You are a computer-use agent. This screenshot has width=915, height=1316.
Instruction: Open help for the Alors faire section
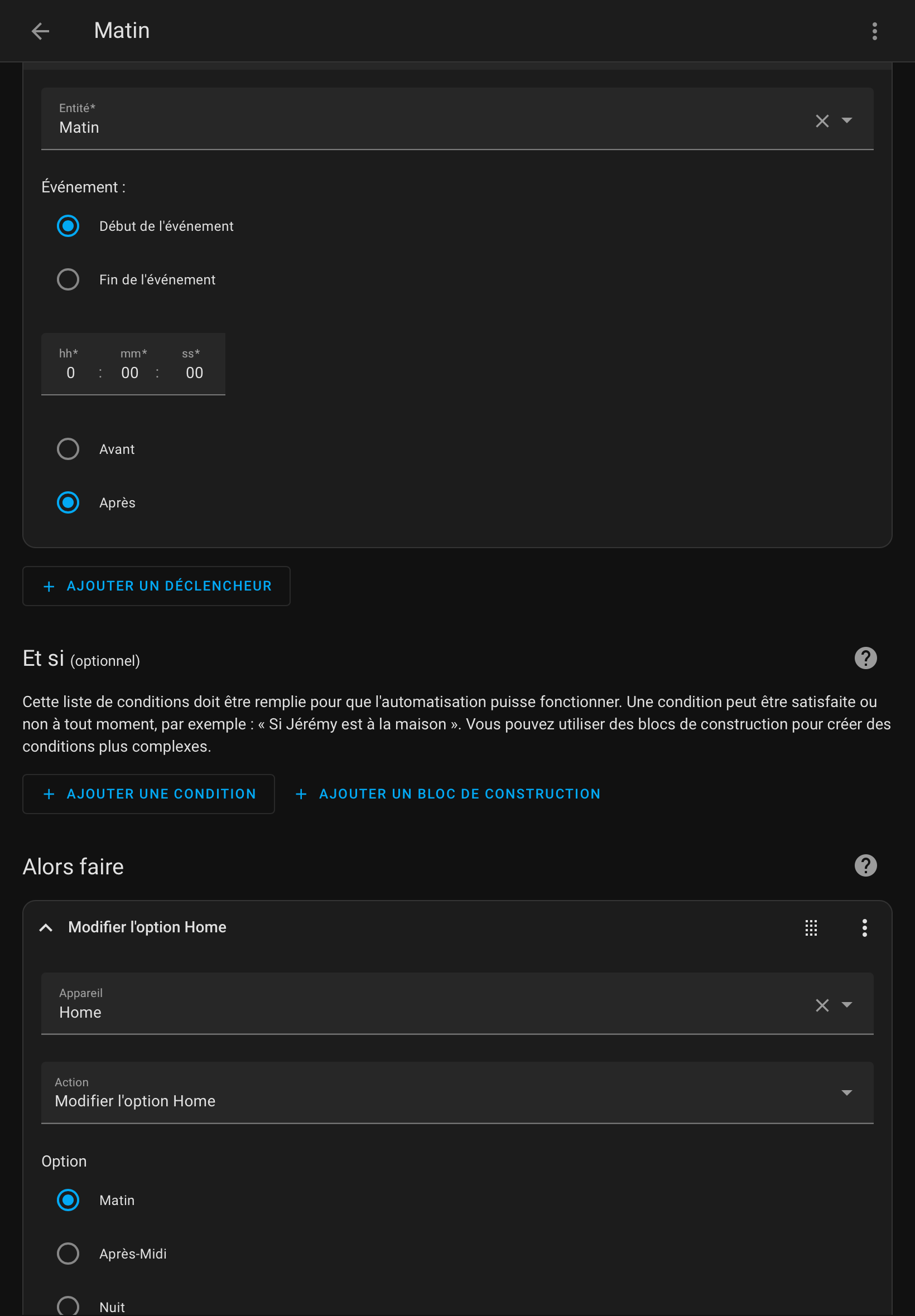click(865, 865)
